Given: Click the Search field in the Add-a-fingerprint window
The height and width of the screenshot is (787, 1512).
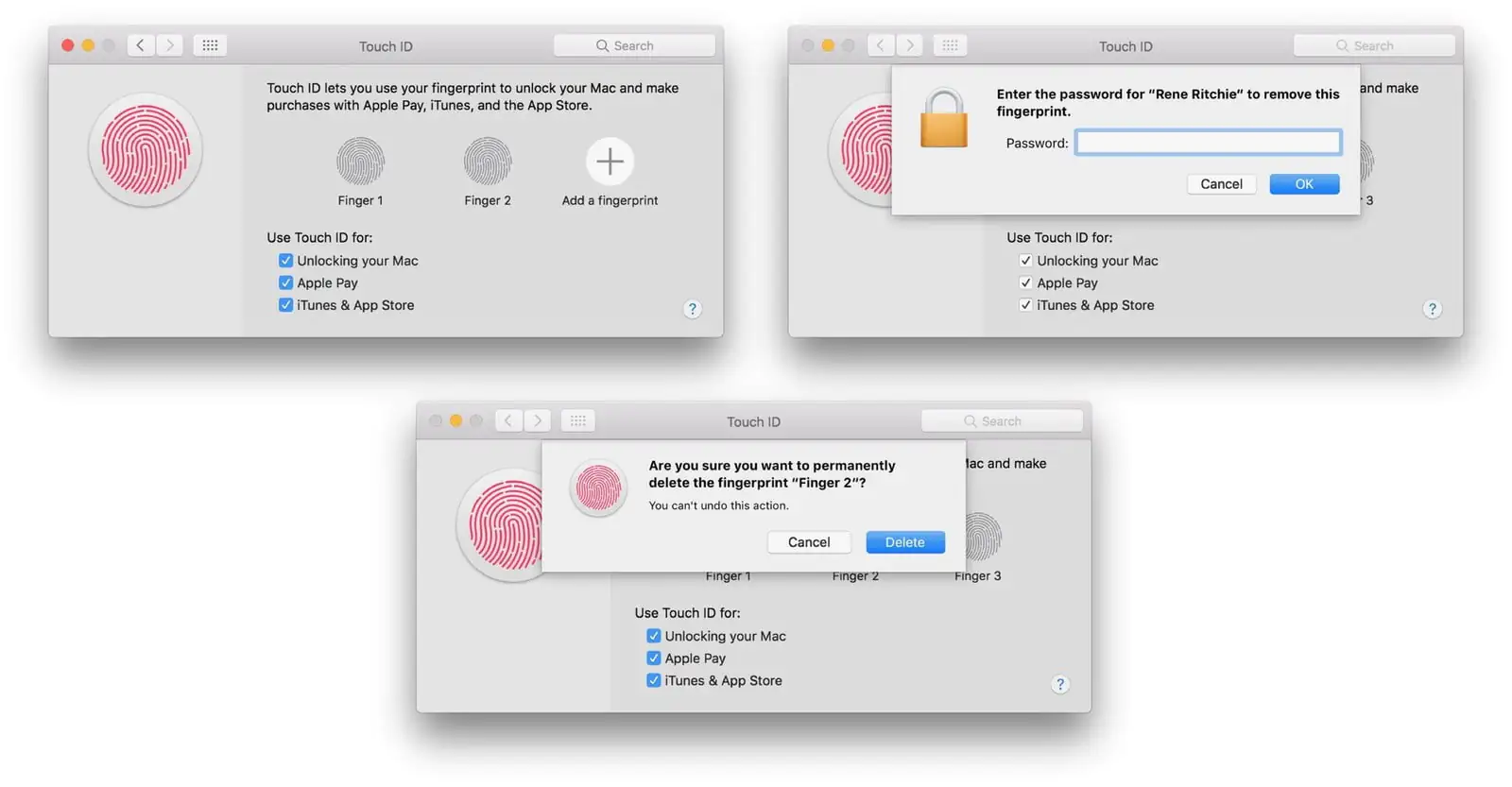Looking at the screenshot, I should coord(634,45).
